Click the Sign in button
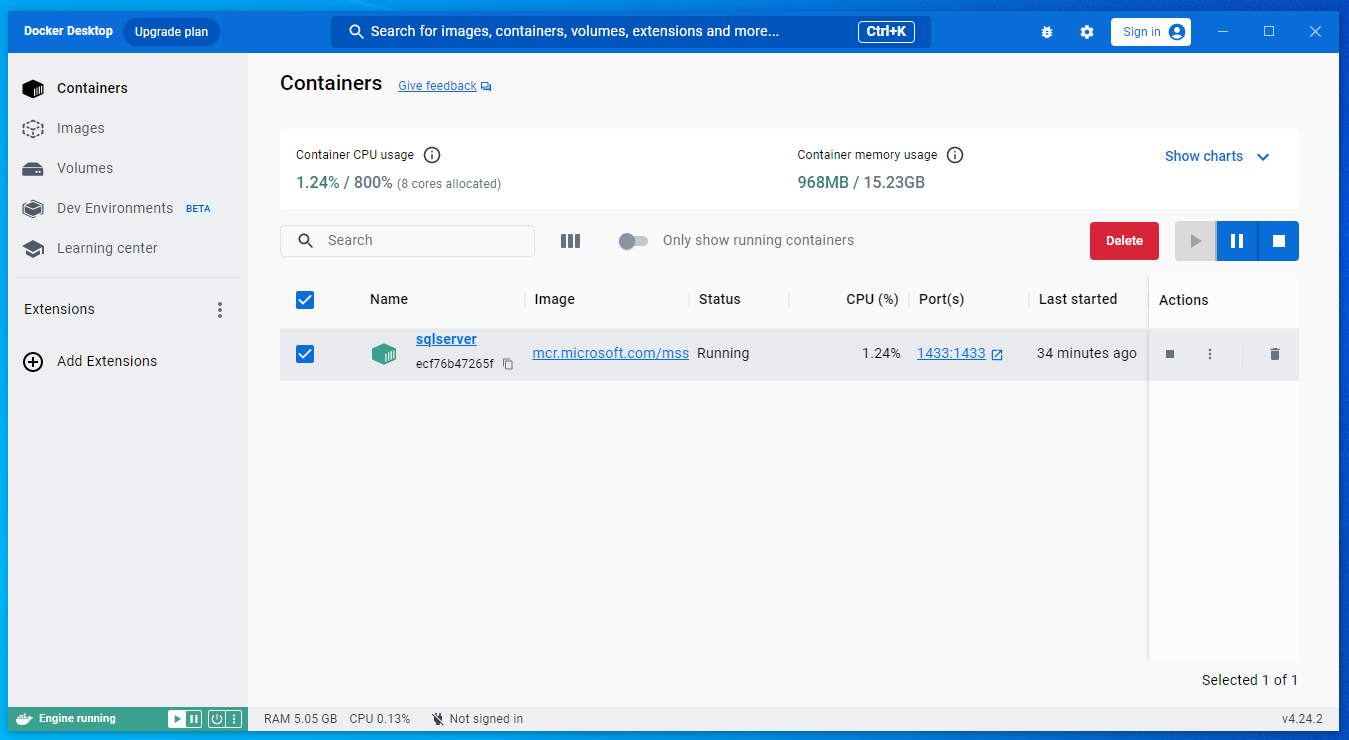Screen dimensions: 1349x740 [x=1151, y=32]
